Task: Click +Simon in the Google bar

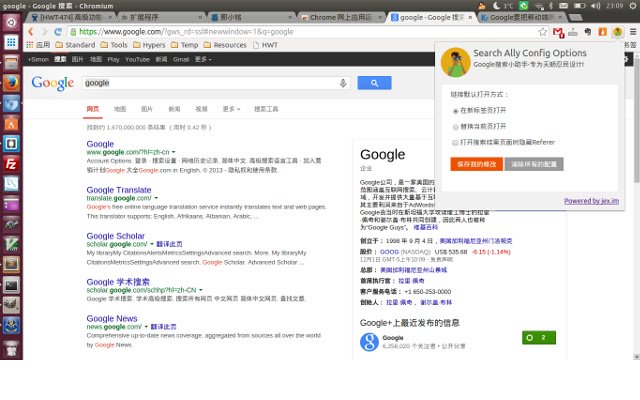Action: [x=38, y=59]
